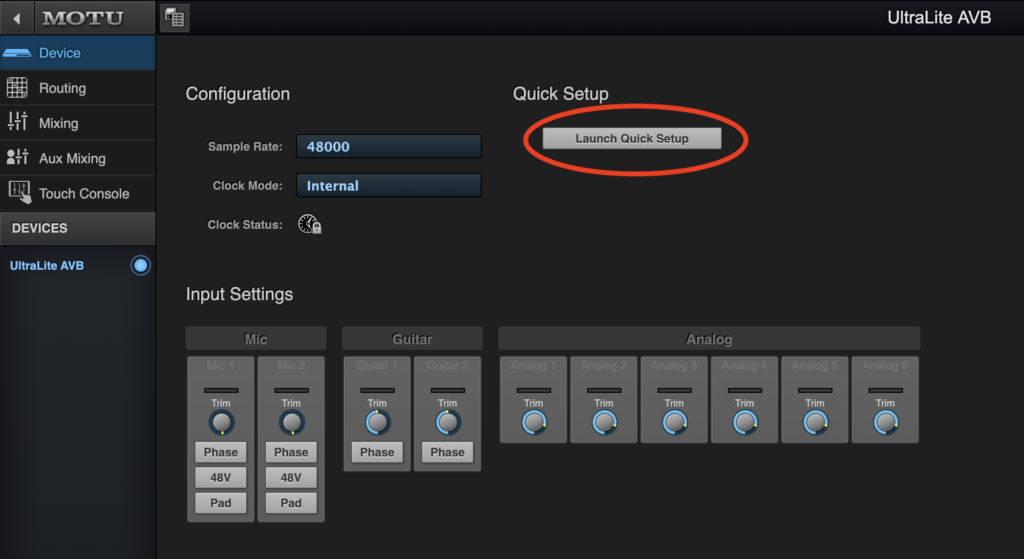Switch to the Mixing tab label
Viewport: 1024px width, 559px height.
click(x=58, y=123)
